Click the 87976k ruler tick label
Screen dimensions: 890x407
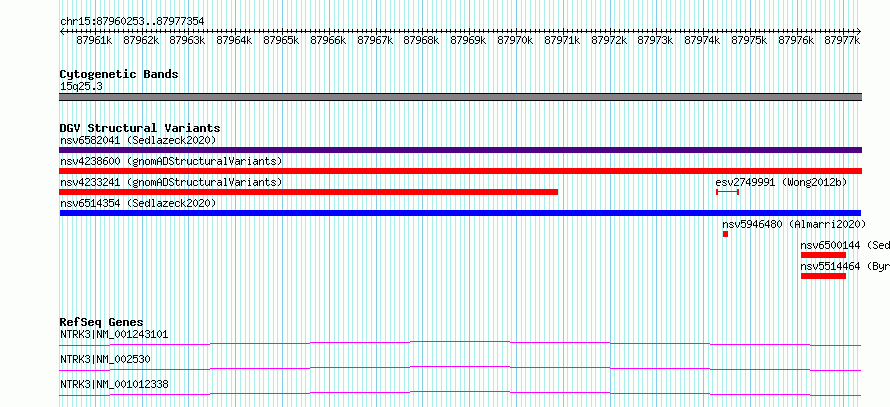pos(796,40)
